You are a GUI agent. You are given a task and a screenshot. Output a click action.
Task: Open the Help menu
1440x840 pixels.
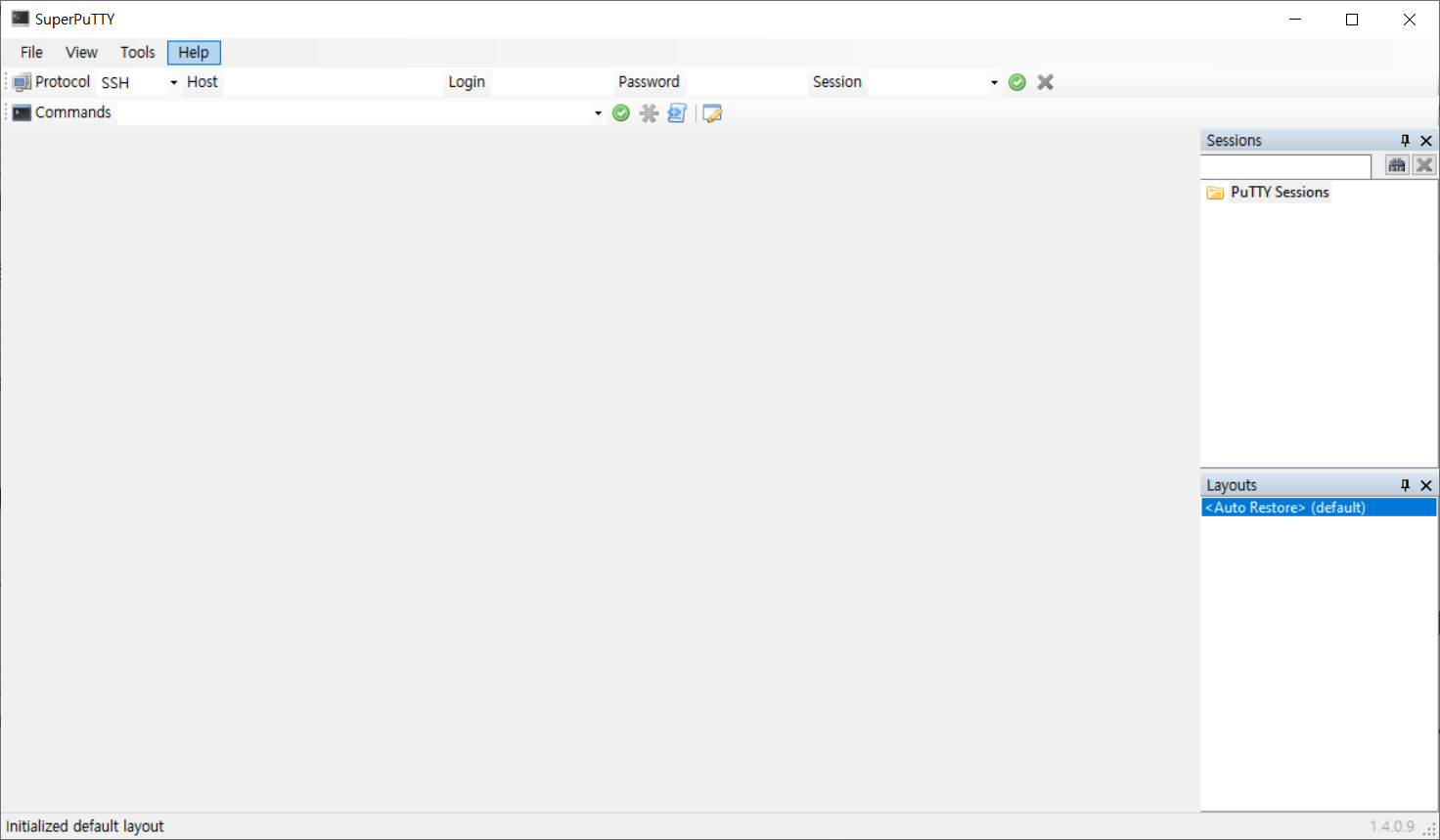click(194, 53)
